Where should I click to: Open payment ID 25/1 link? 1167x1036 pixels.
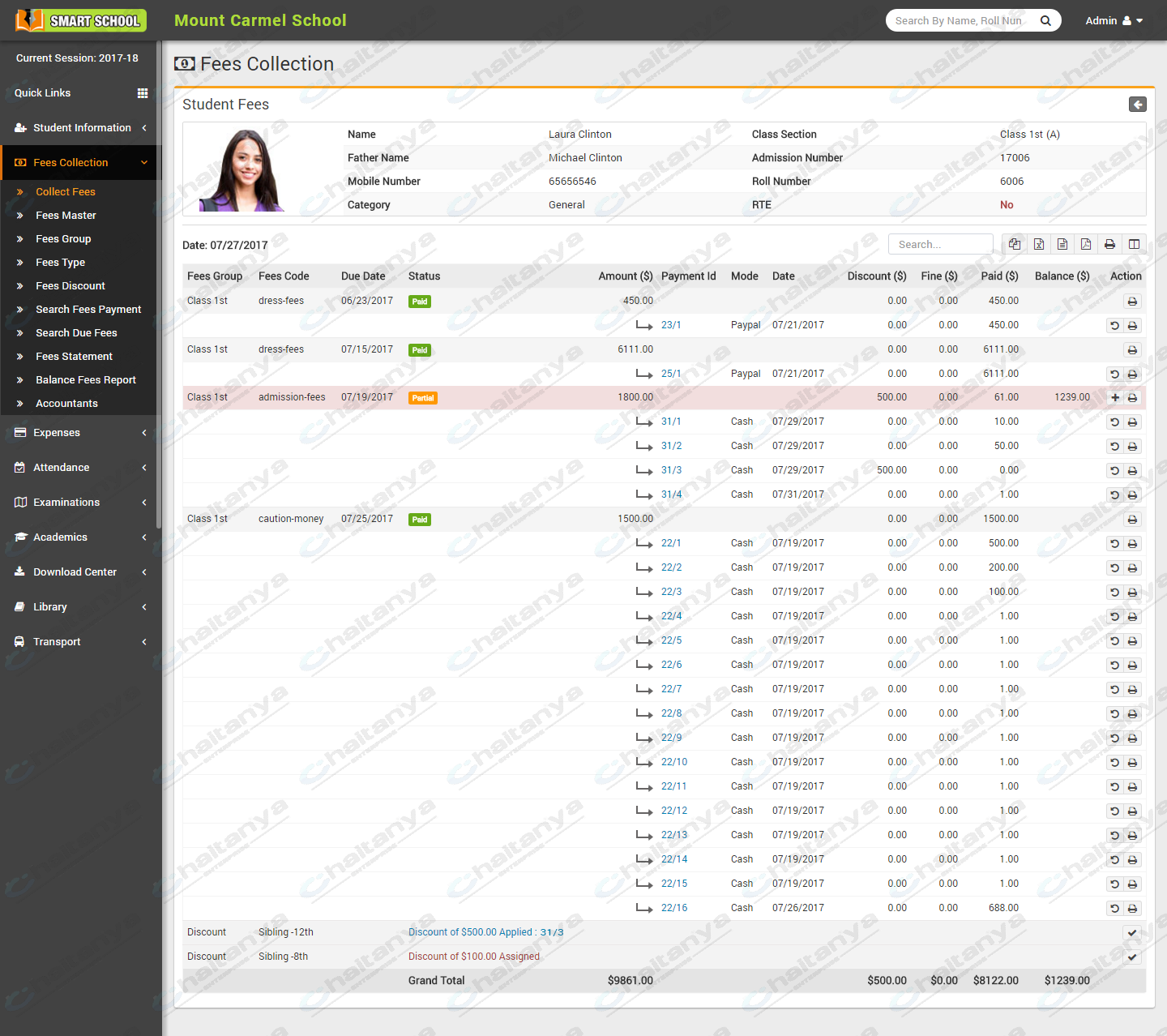click(x=671, y=374)
